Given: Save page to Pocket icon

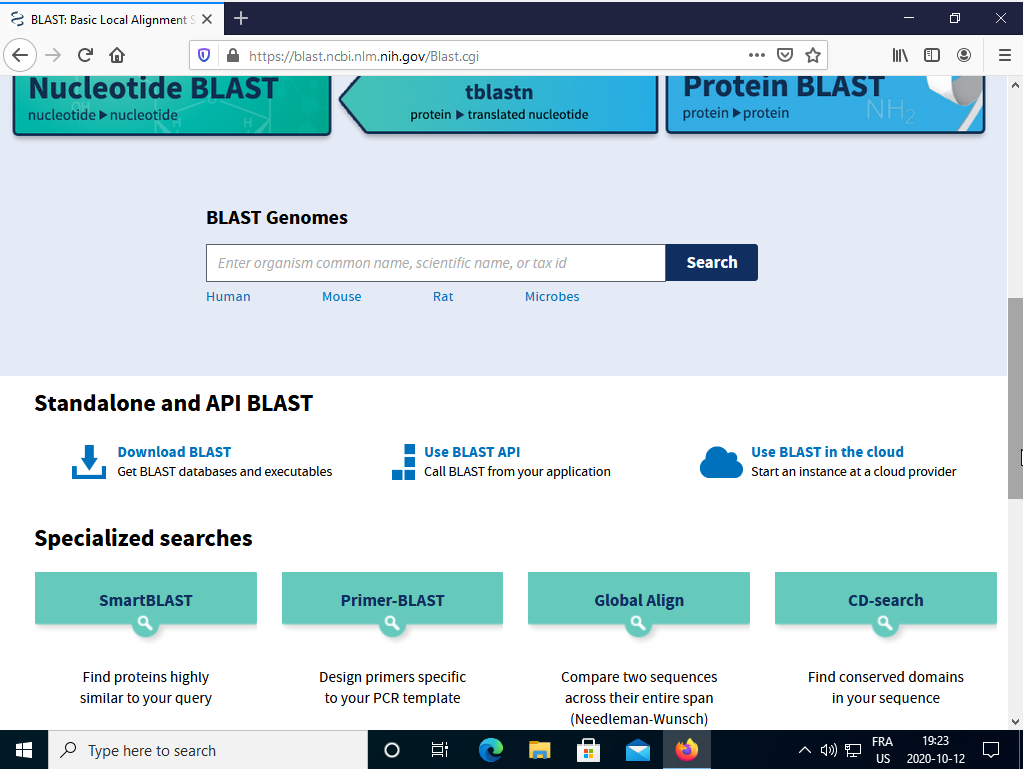Looking at the screenshot, I should point(785,55).
